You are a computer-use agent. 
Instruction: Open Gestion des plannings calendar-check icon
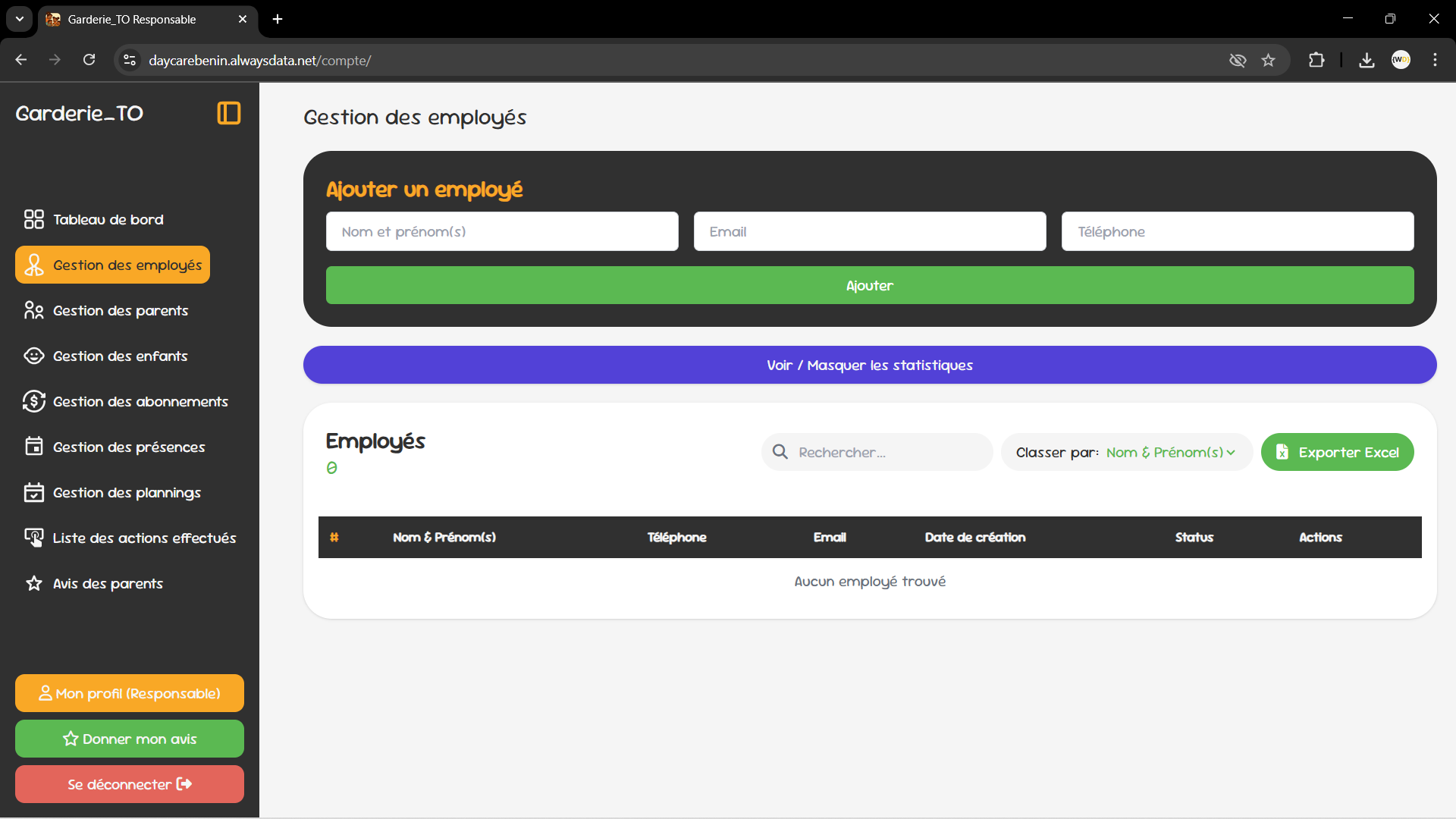point(33,492)
